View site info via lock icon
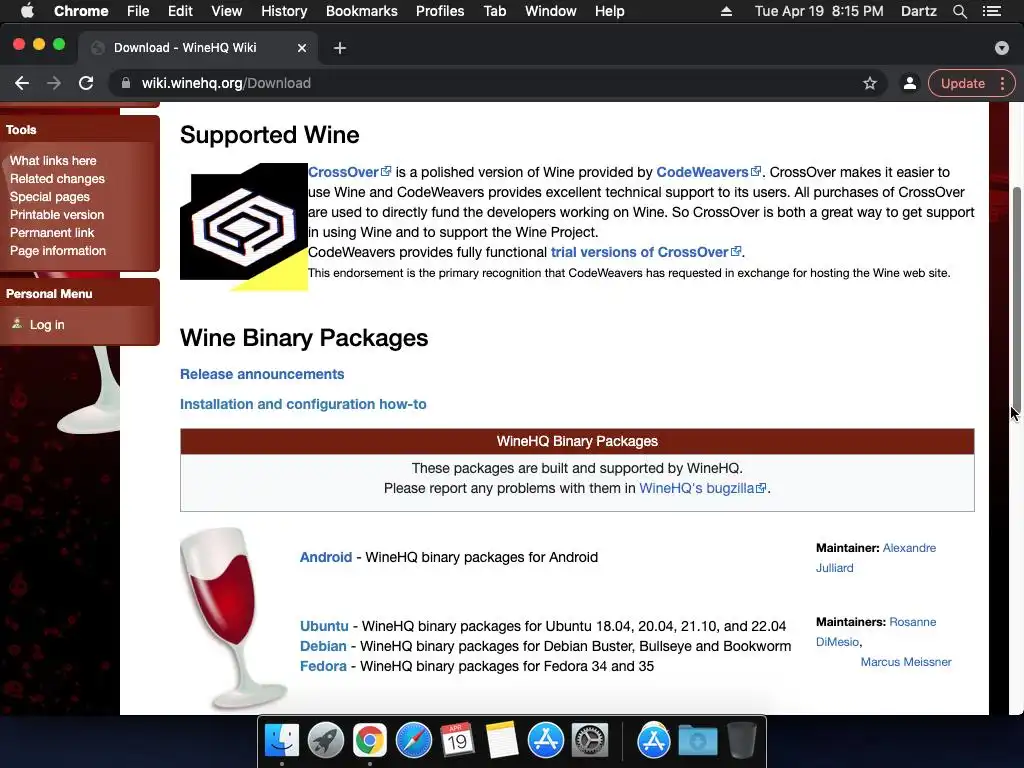 tap(126, 83)
